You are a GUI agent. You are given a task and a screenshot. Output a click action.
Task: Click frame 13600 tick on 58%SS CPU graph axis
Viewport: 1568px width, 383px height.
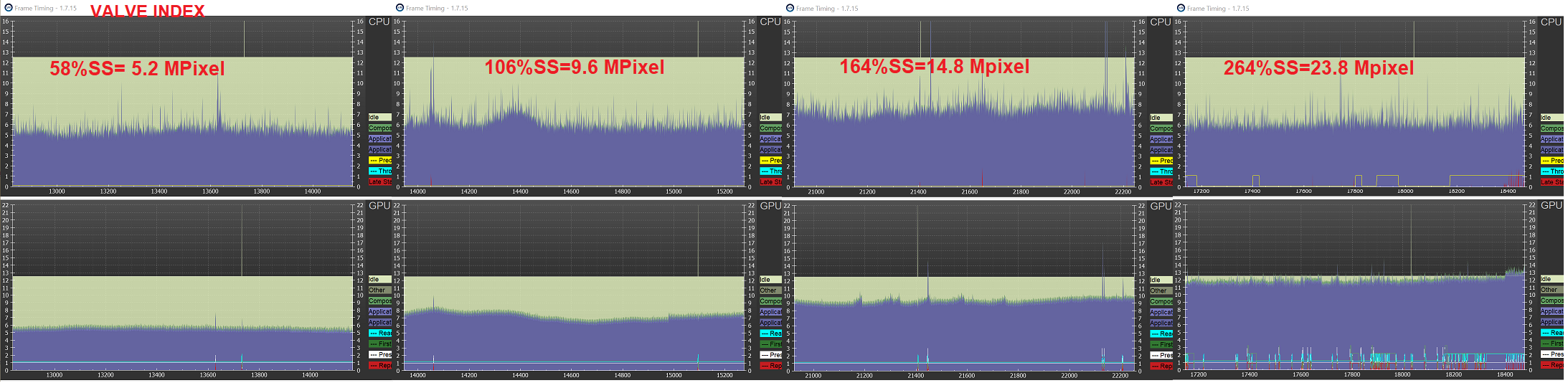coord(210,191)
